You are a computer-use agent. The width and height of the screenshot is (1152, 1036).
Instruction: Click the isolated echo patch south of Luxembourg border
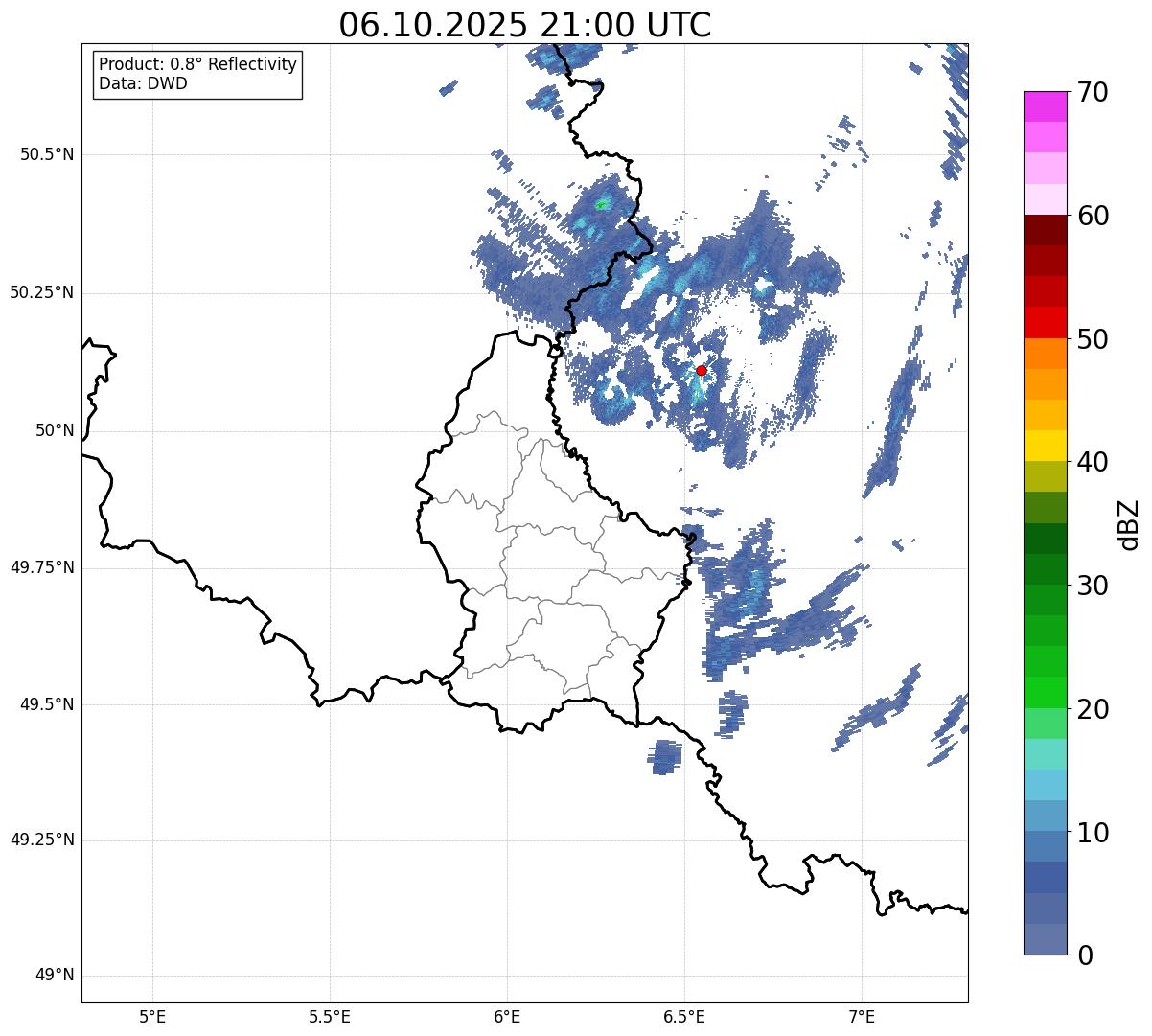665,757
